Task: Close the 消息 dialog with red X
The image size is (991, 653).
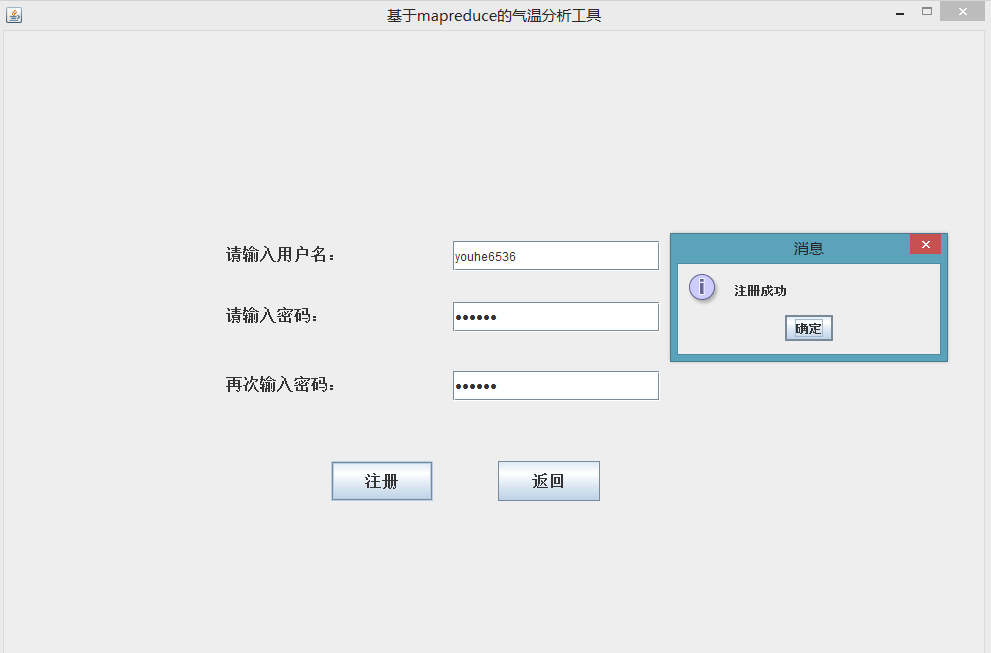Action: [x=925, y=245]
